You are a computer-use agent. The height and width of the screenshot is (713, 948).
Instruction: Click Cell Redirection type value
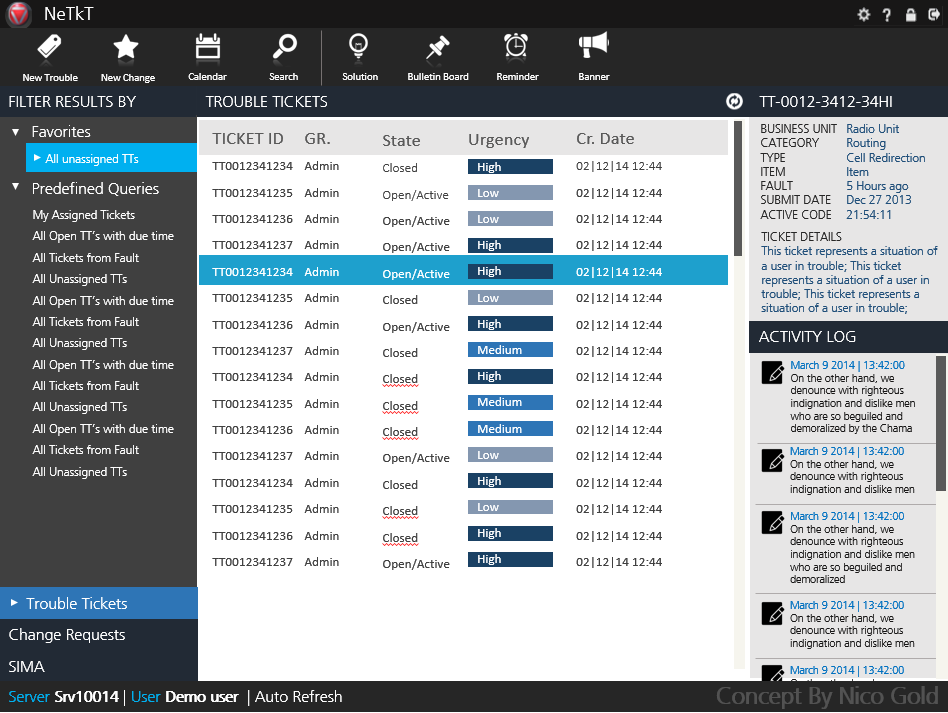click(886, 158)
